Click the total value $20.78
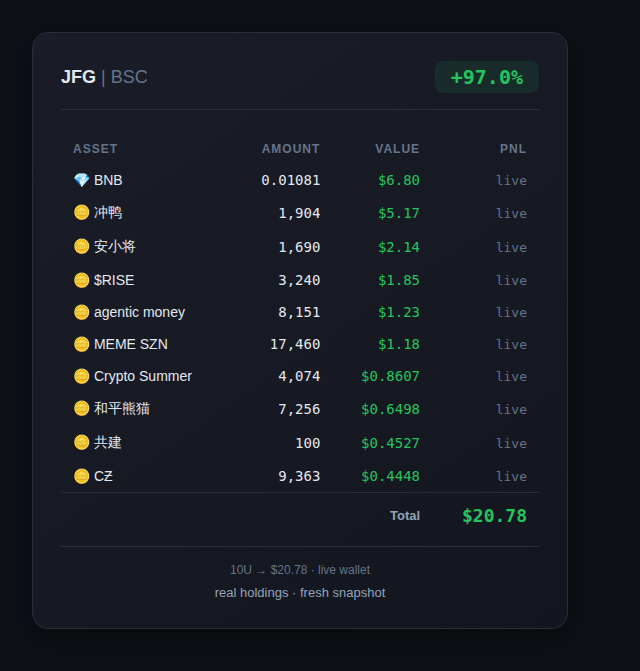The height and width of the screenshot is (671, 640). click(x=494, y=516)
